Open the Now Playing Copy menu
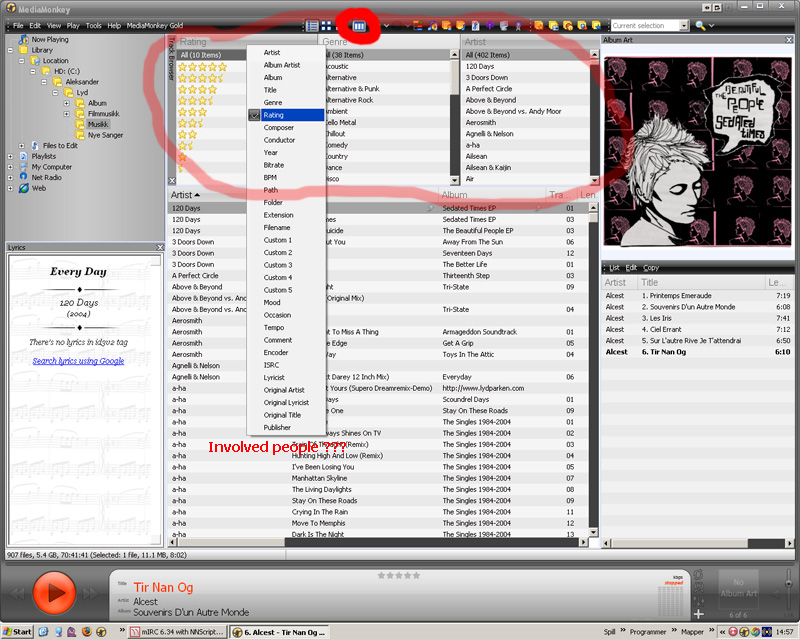This screenshot has height=640, width=800. 651,268
